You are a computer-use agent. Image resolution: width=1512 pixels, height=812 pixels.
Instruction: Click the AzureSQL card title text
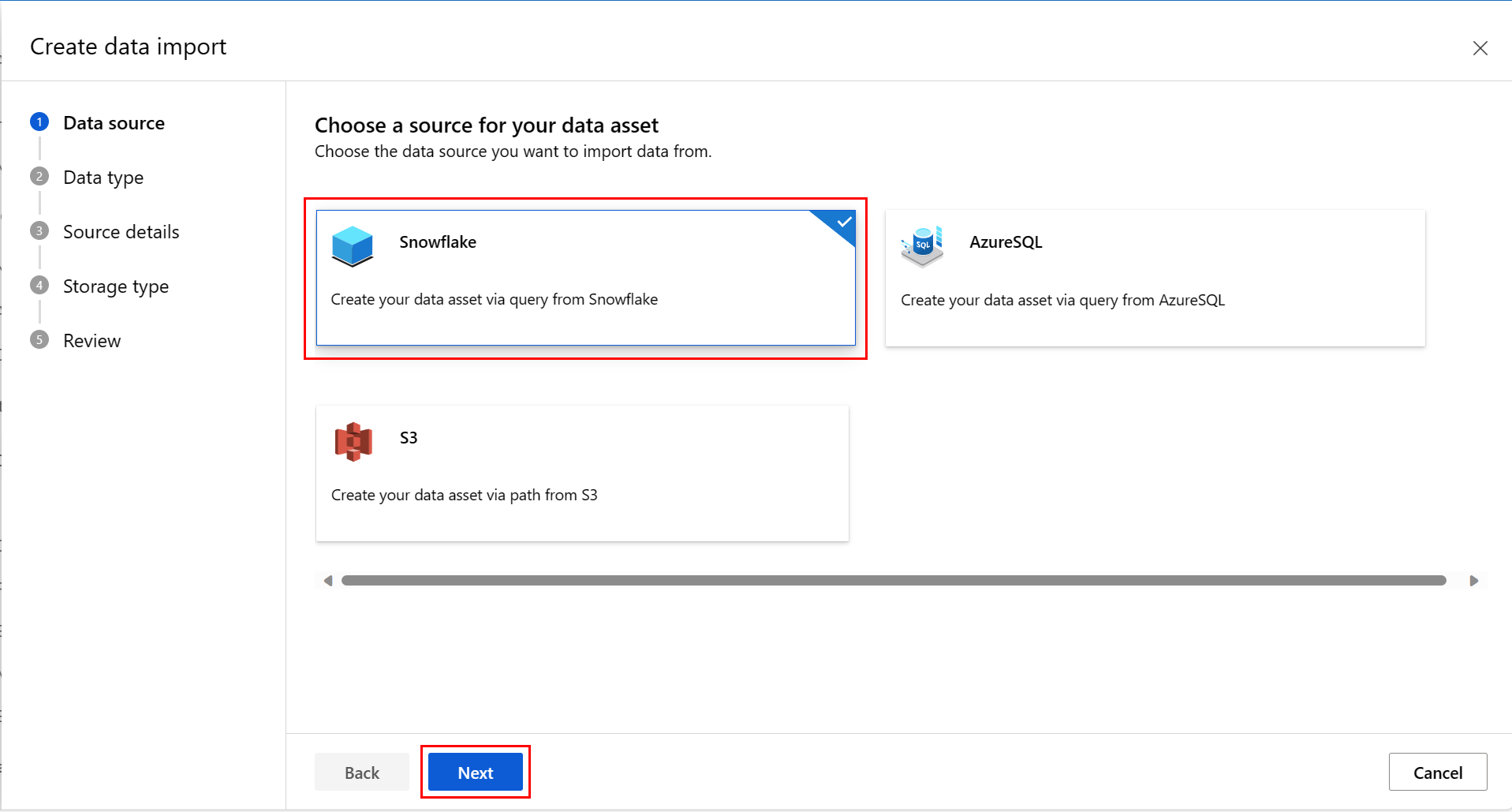tap(1006, 242)
